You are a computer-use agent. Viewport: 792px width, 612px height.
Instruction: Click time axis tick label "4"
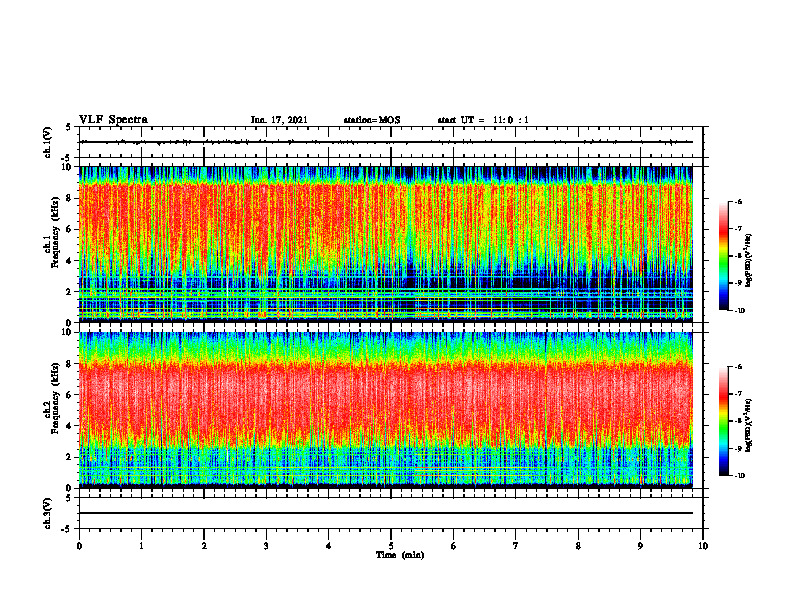329,546
